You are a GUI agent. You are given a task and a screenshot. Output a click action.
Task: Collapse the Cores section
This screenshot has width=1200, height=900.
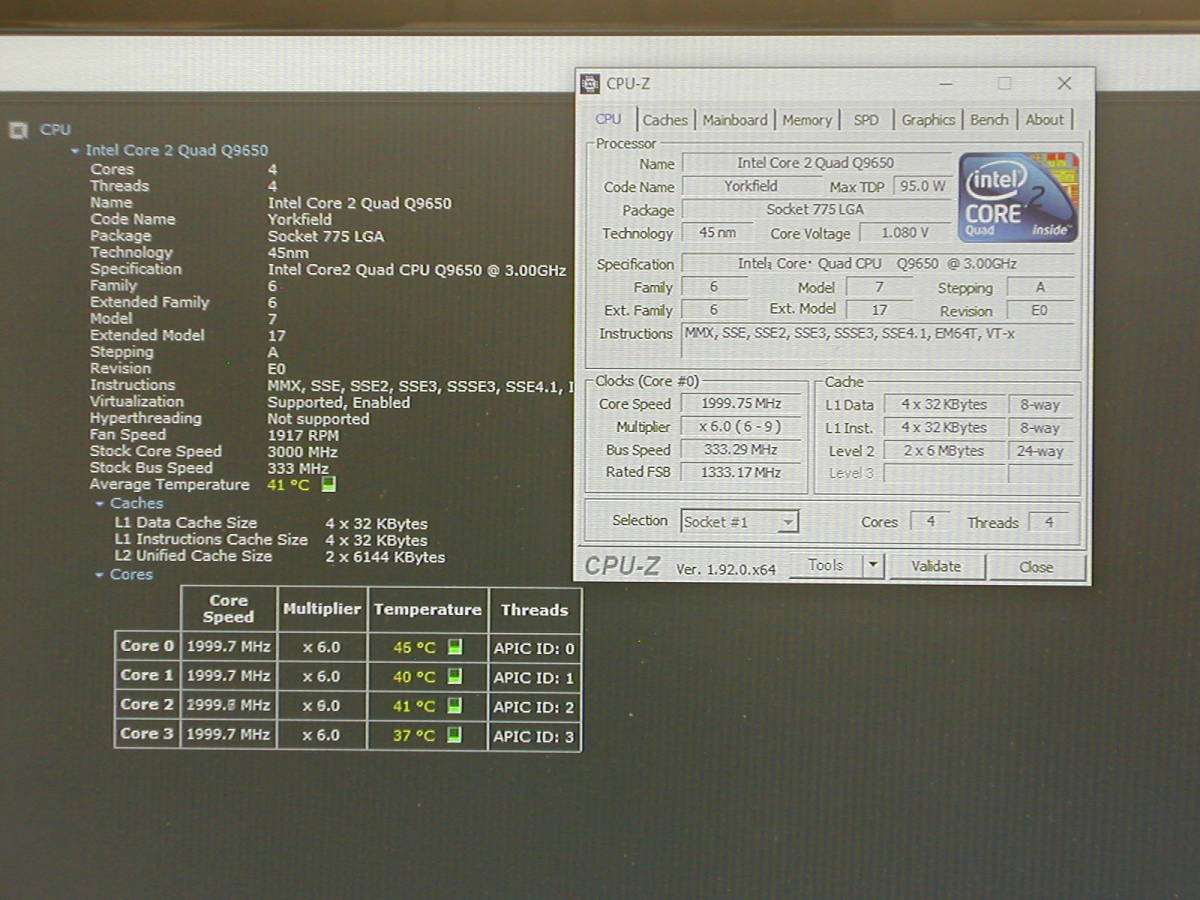pos(100,575)
